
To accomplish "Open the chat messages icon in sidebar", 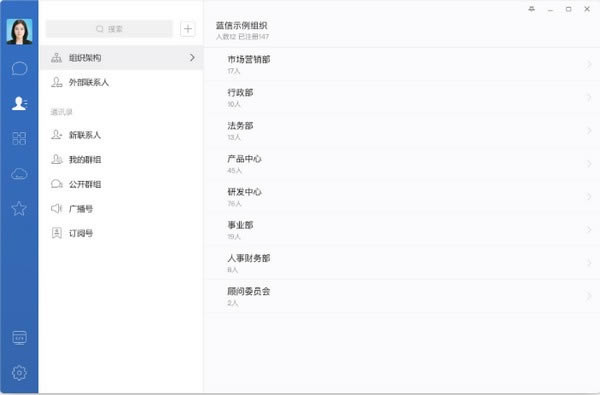I will pos(19,69).
